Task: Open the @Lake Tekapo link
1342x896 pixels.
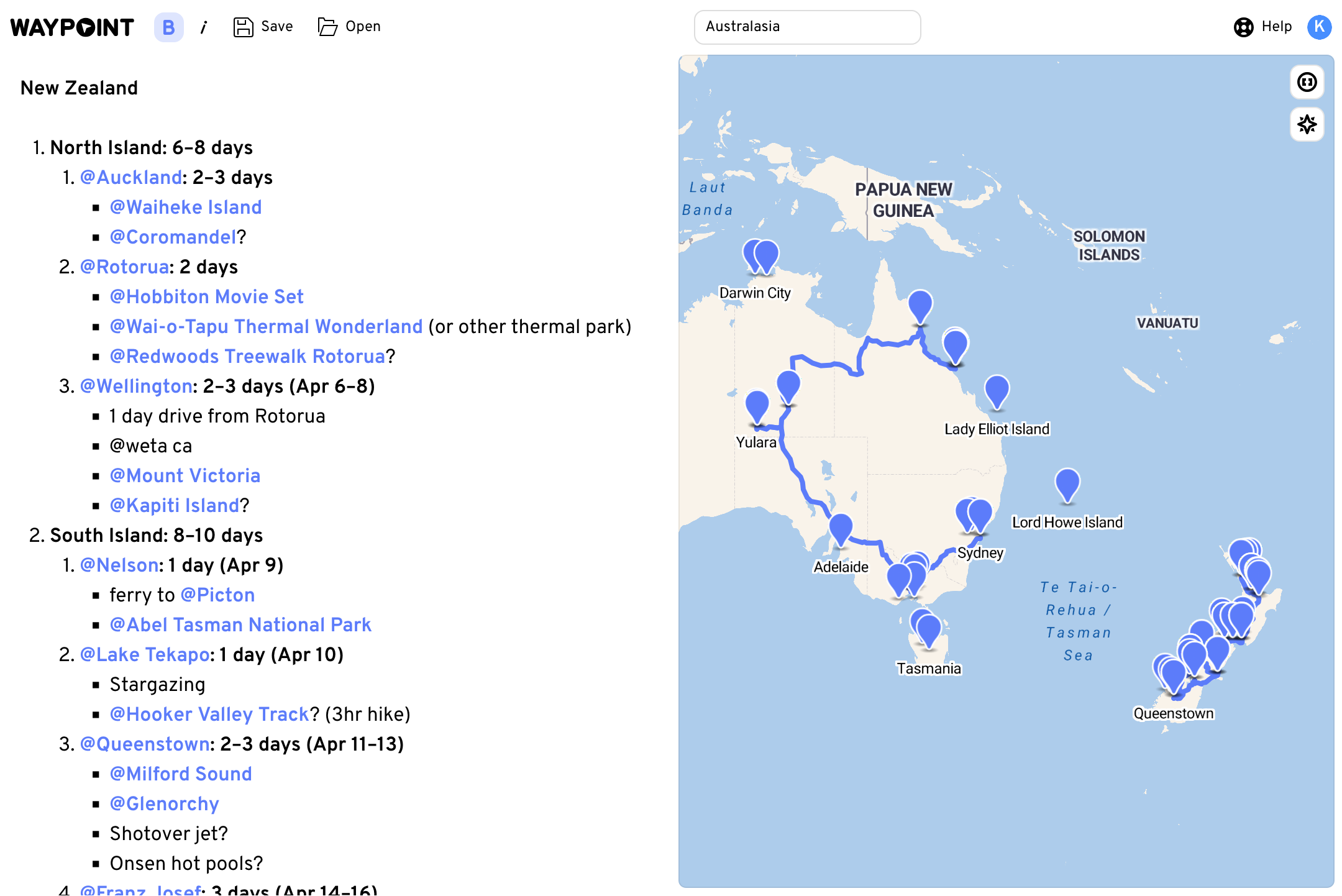Action: tap(145, 654)
